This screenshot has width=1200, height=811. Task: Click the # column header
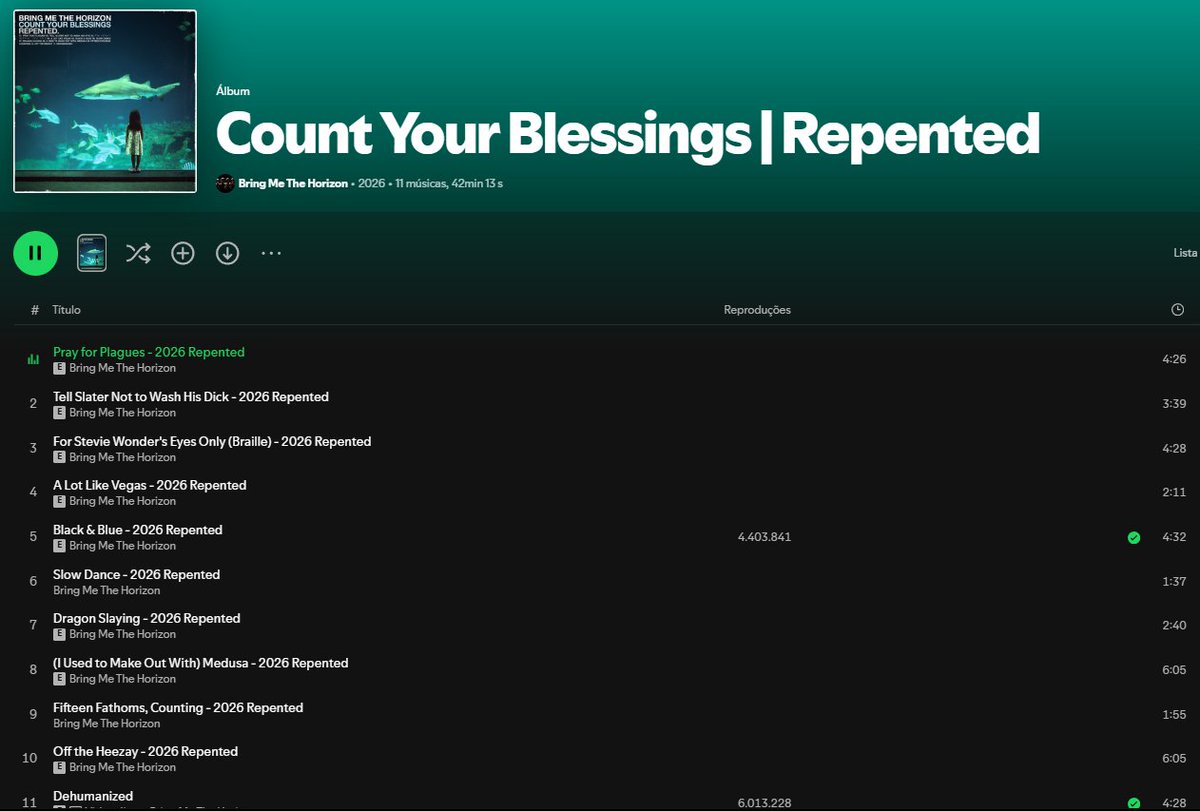[x=34, y=310]
